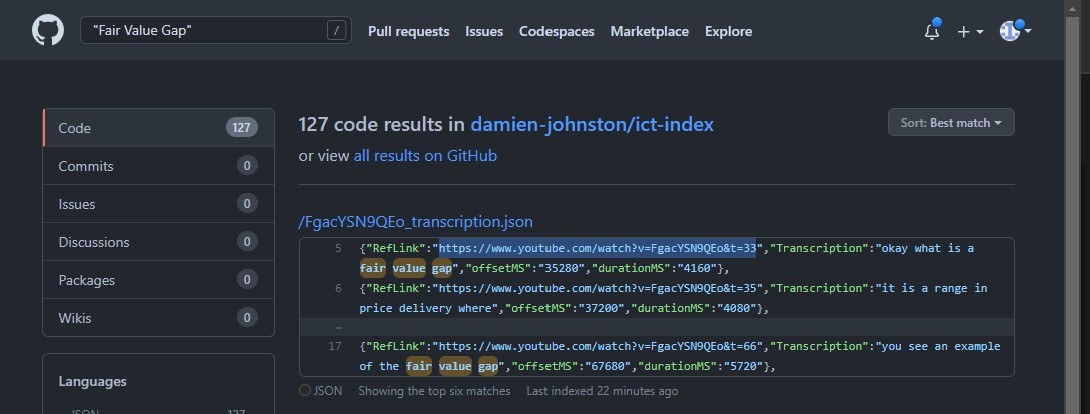
Task: Go to Codespaces page
Action: 557,31
